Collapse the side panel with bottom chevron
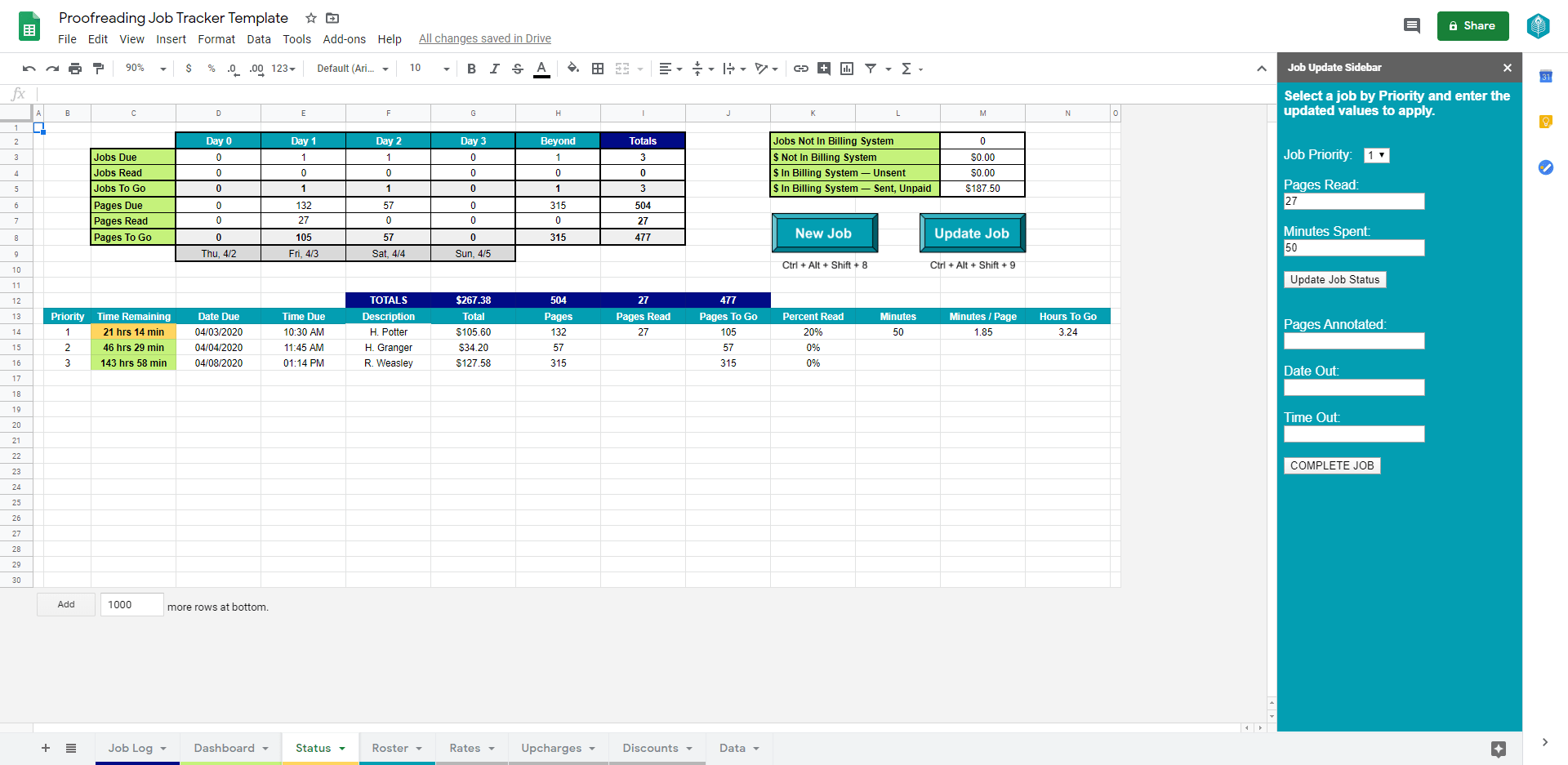Screen dimensions: 1568x765 pyautogui.click(x=1545, y=742)
